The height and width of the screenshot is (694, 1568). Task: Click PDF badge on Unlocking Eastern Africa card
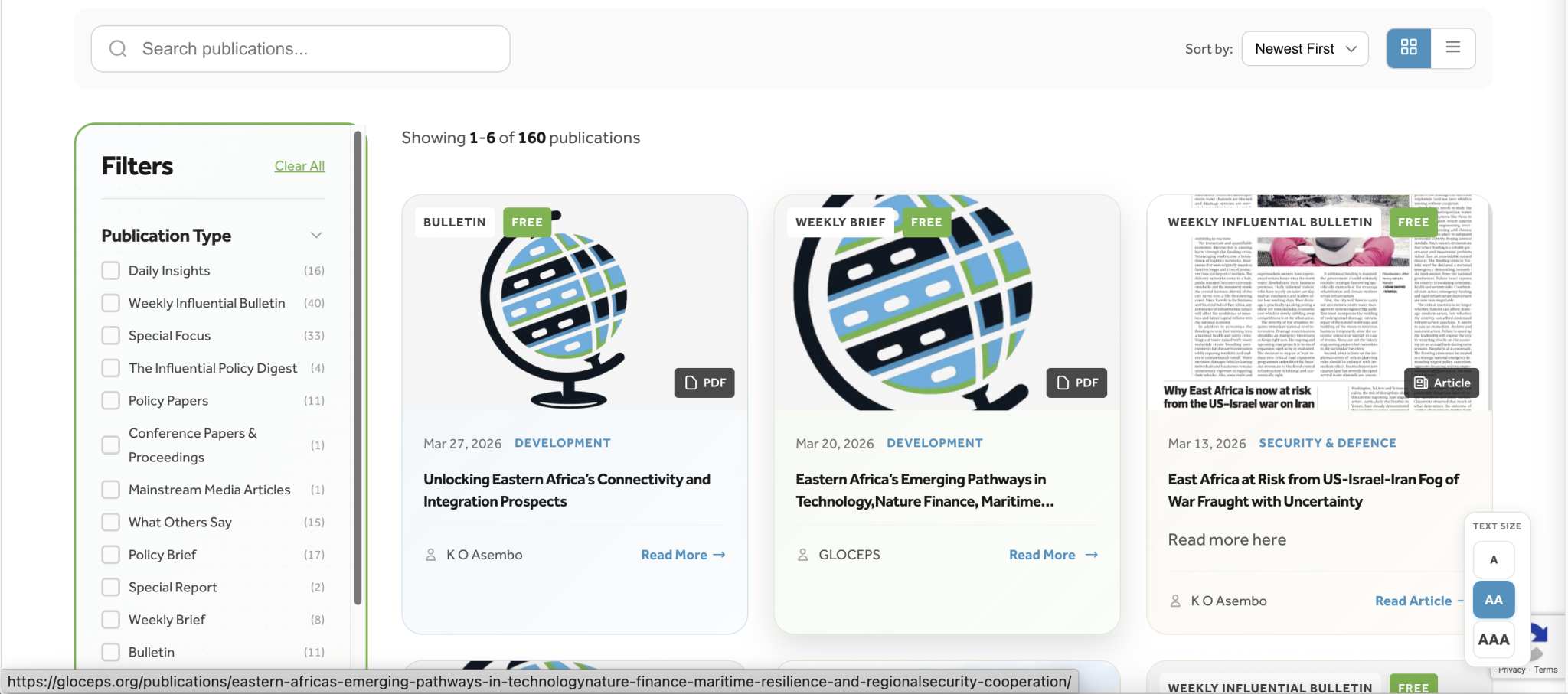point(704,383)
